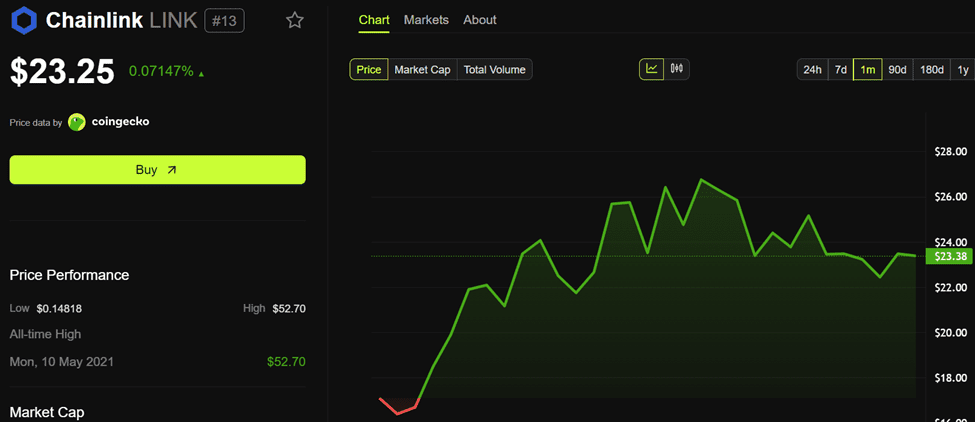Click the Chainlink hexagon logo icon
975x422 pixels.
23,20
